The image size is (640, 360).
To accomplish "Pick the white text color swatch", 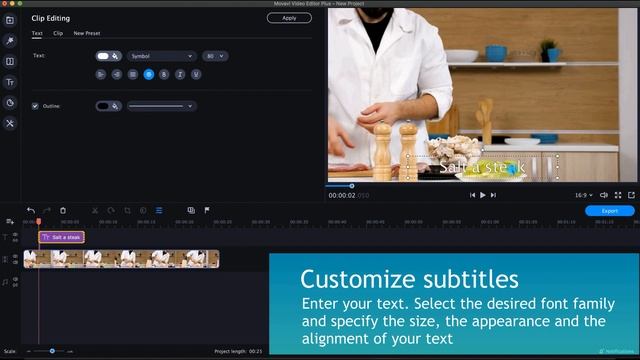I will (x=103, y=56).
